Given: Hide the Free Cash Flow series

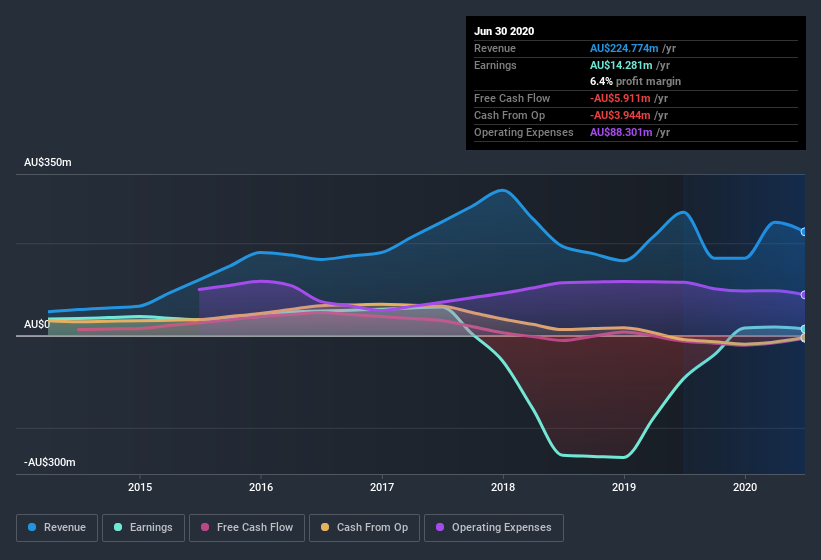Looking at the screenshot, I should pos(246,527).
